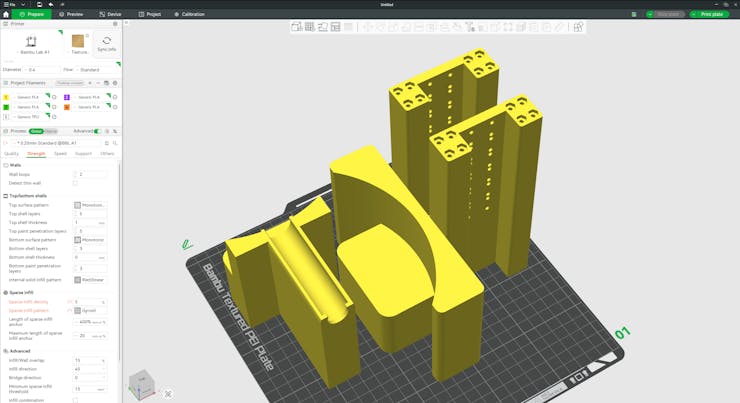Toggle the Advanced settings switch
Image resolution: width=740 pixels, height=403 pixels.
point(98,131)
